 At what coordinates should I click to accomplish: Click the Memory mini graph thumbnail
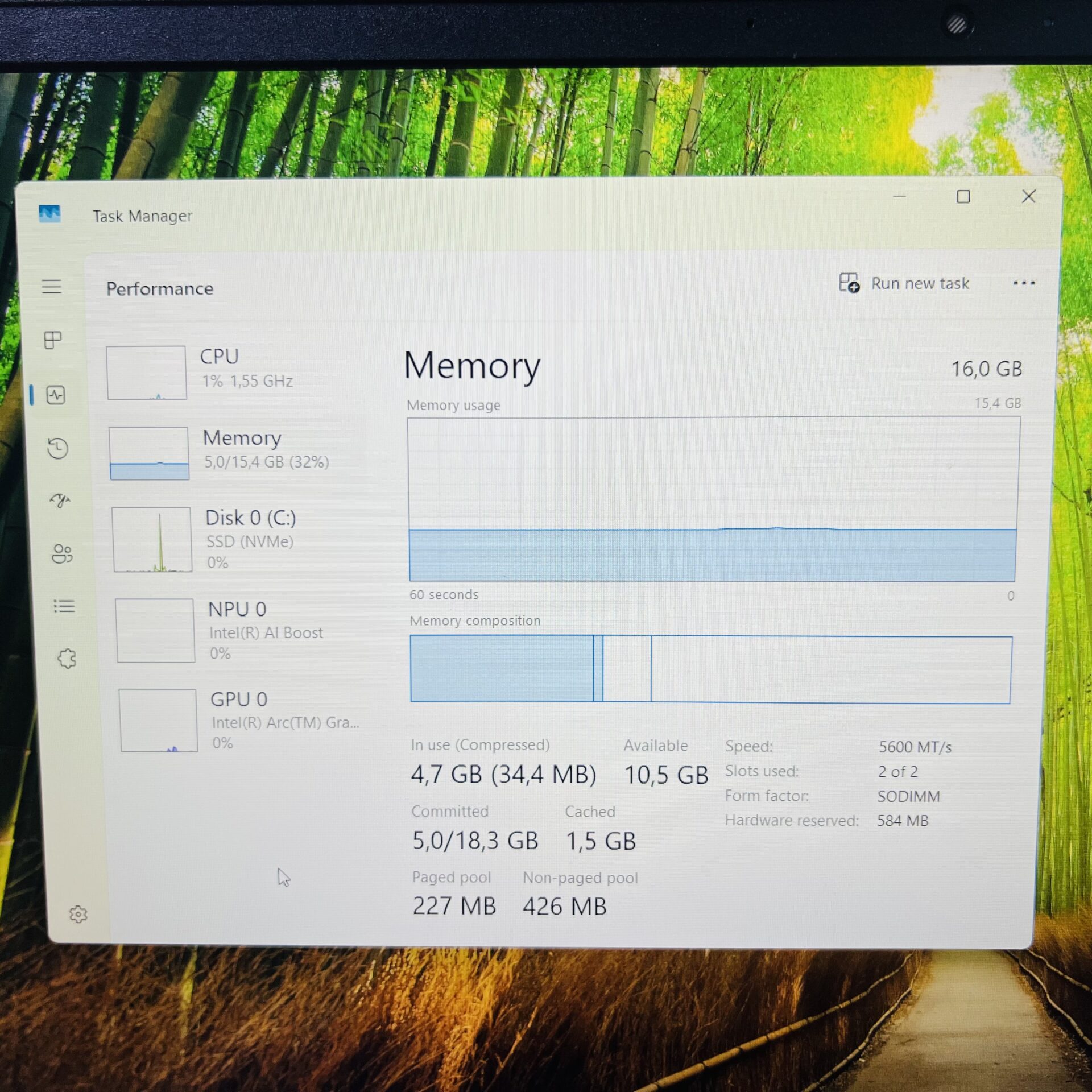coord(149,453)
